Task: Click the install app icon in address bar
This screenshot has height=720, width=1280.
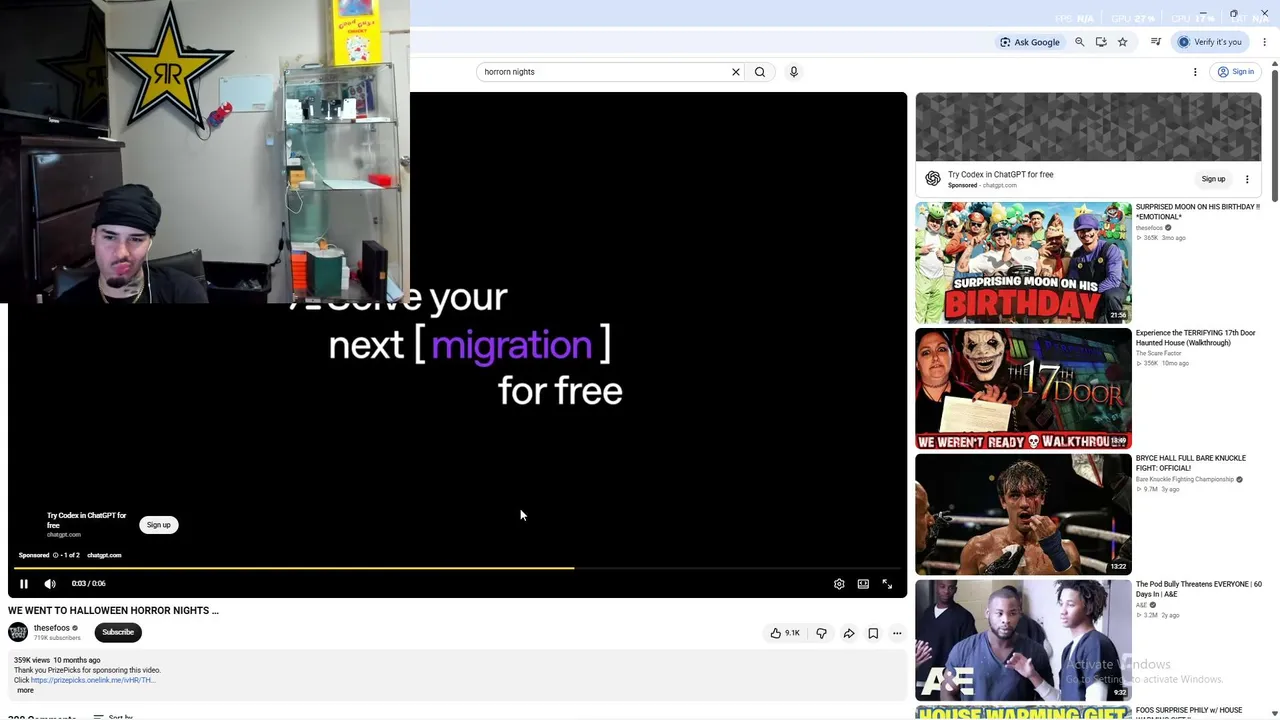Action: 1101,42
